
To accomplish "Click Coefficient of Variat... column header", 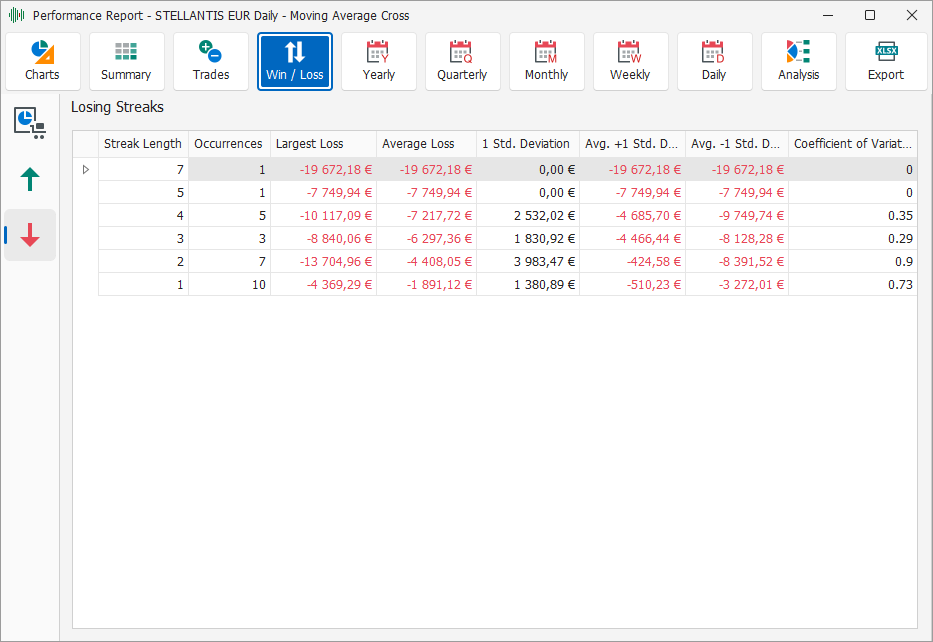I will click(x=853, y=144).
